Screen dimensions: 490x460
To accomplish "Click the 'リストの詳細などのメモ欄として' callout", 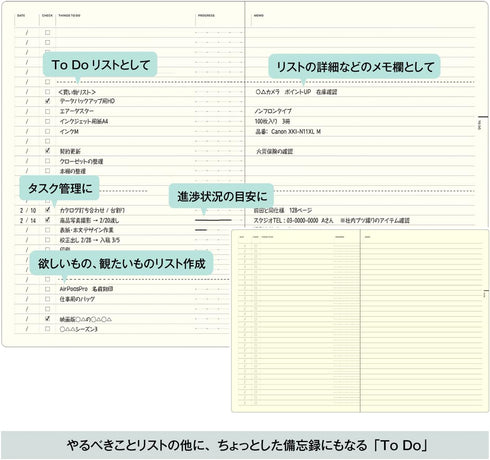I will tap(354, 66).
